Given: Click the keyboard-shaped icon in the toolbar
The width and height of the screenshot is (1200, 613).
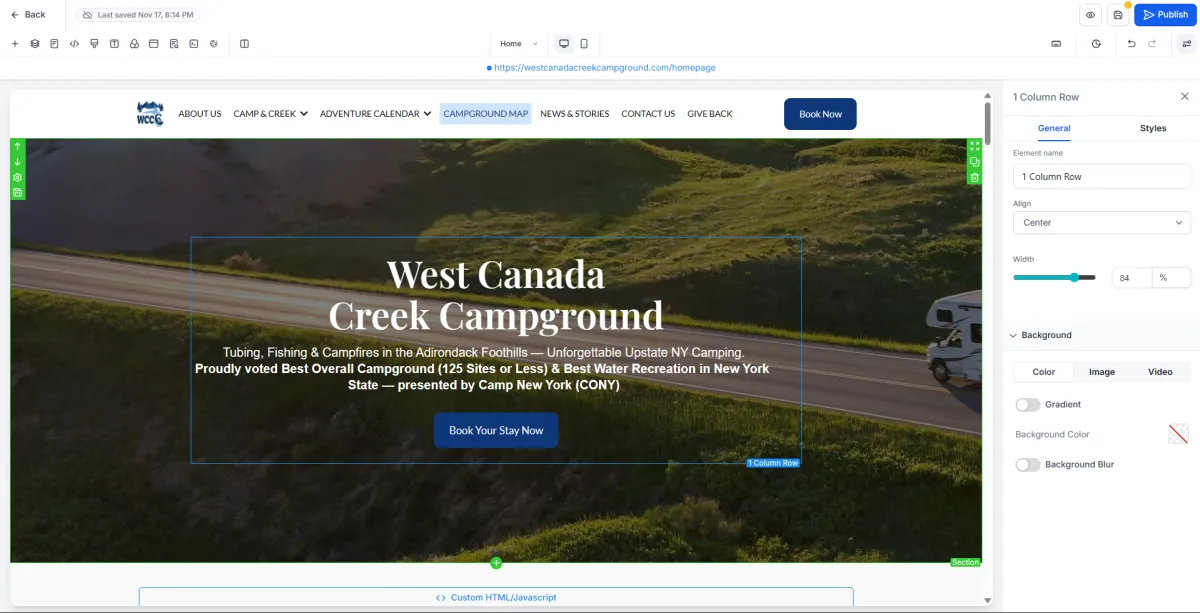Looking at the screenshot, I should pos(1056,44).
